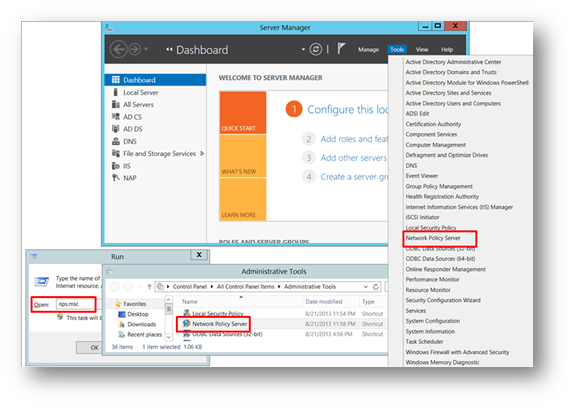The height and width of the screenshot is (409, 575).
Task: Click the Recent places icon
Action: pos(122,335)
